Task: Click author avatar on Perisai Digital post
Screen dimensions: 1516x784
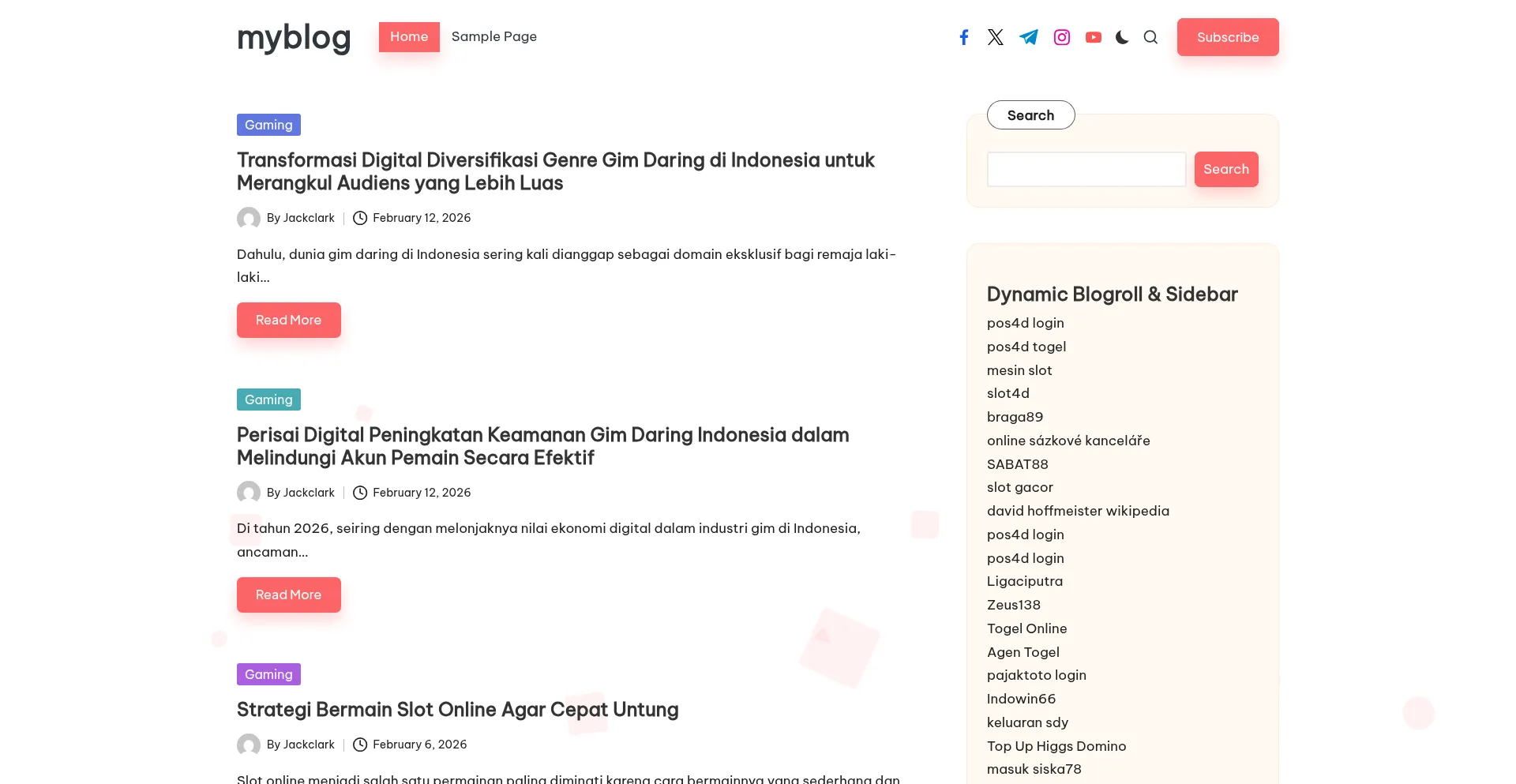Action: (x=249, y=493)
